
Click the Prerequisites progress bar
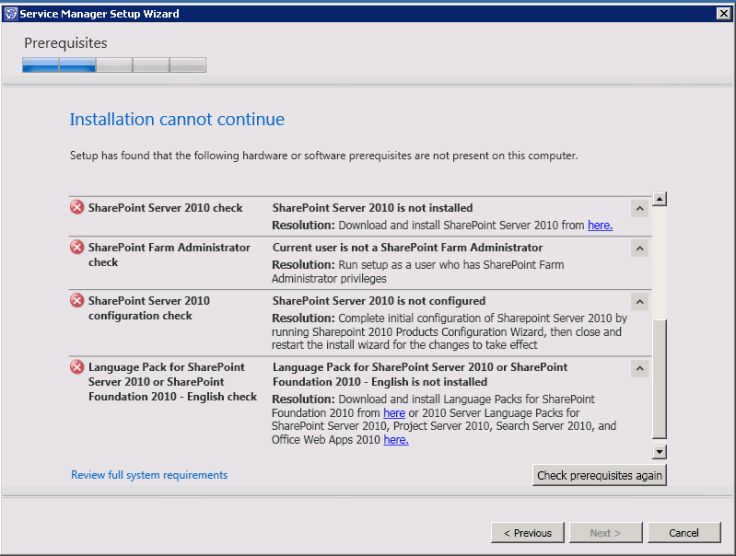(114, 65)
